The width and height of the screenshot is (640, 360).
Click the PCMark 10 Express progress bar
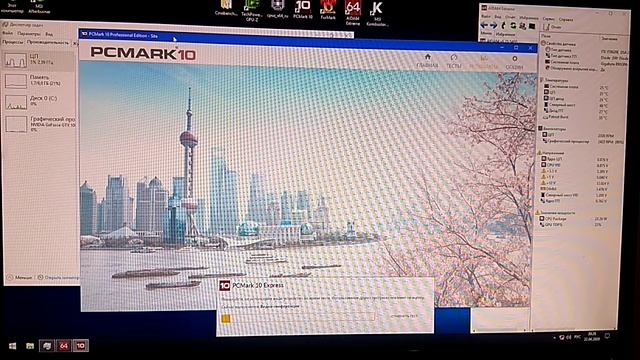(298, 318)
